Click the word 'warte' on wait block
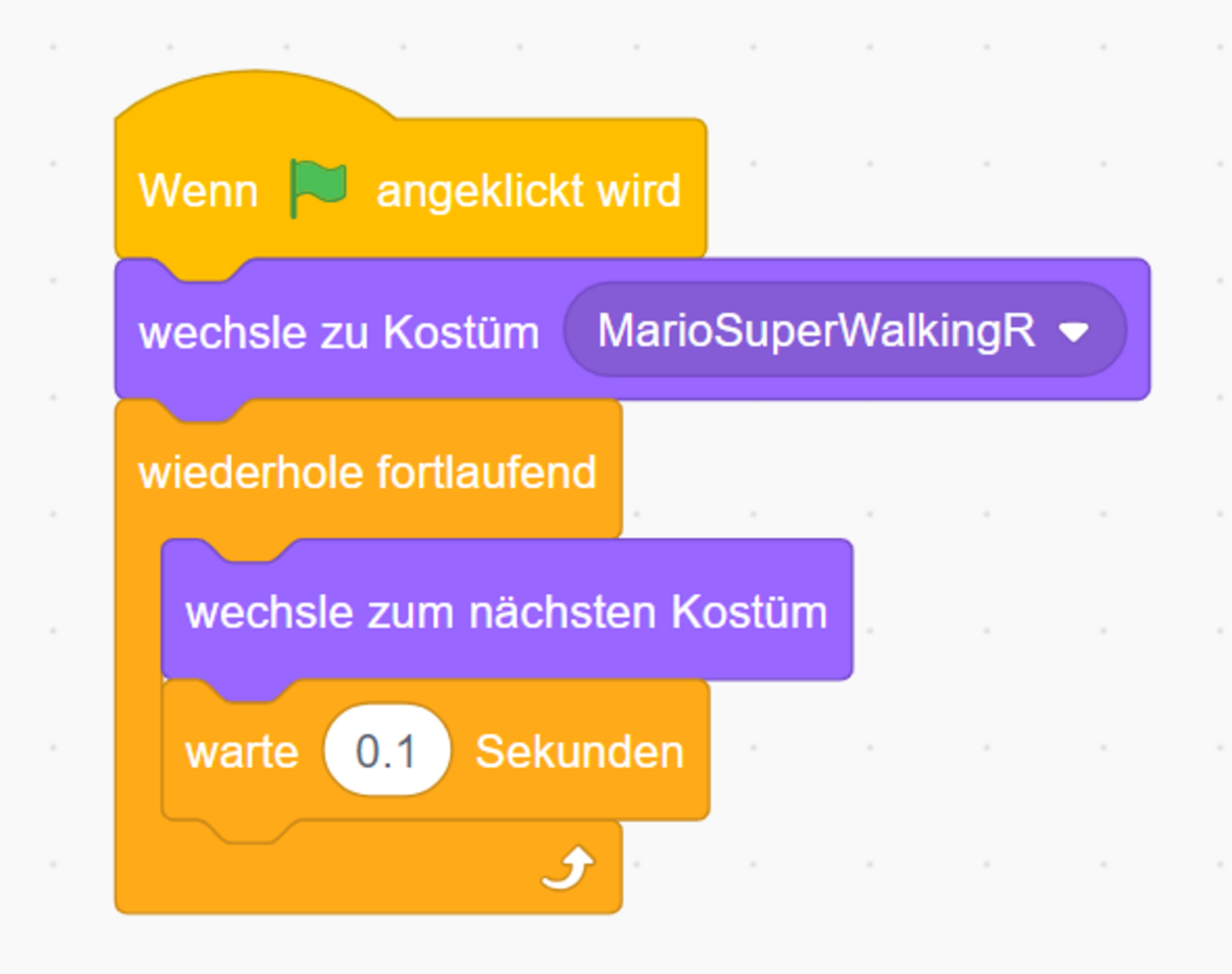 (242, 752)
